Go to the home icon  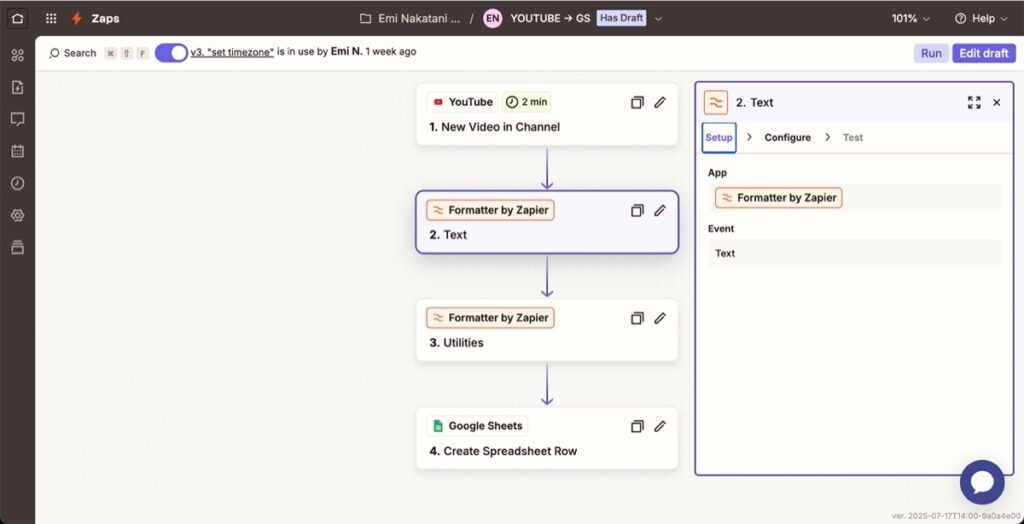coord(18,18)
